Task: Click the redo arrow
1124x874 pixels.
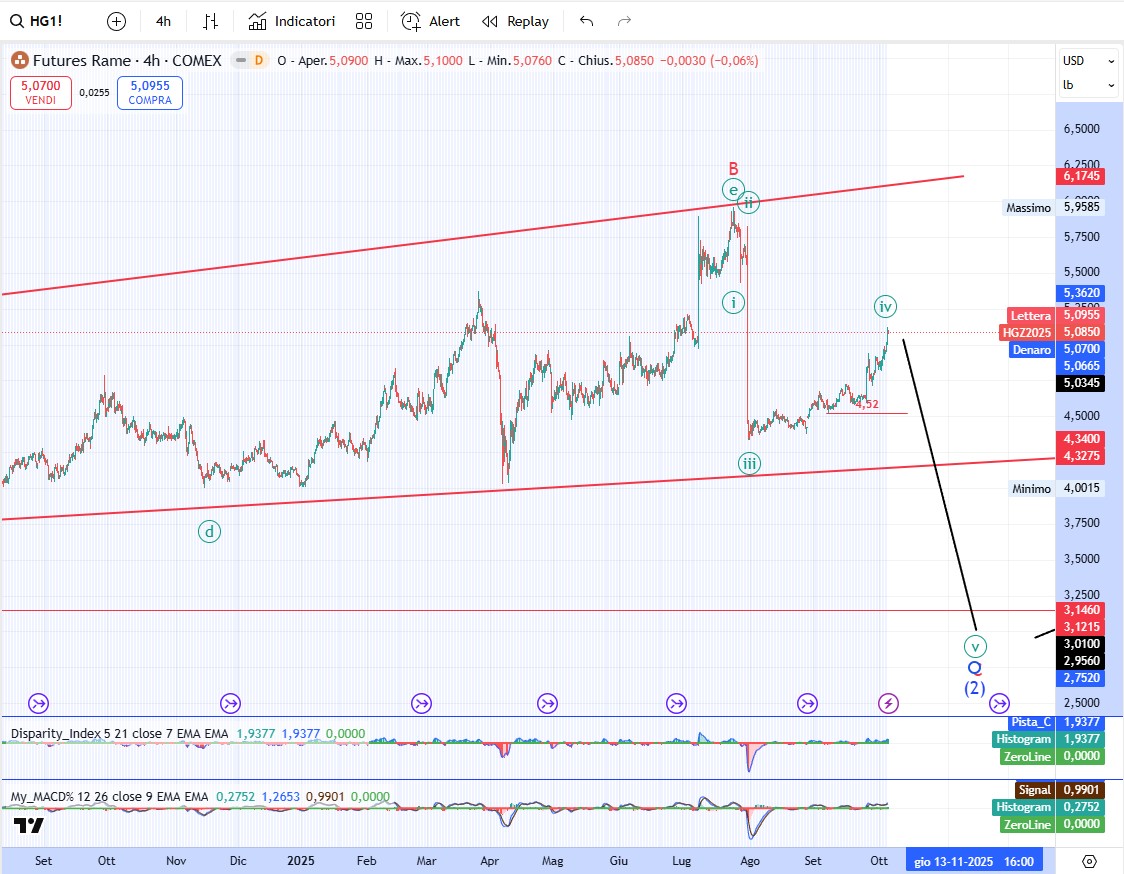Action: click(625, 21)
